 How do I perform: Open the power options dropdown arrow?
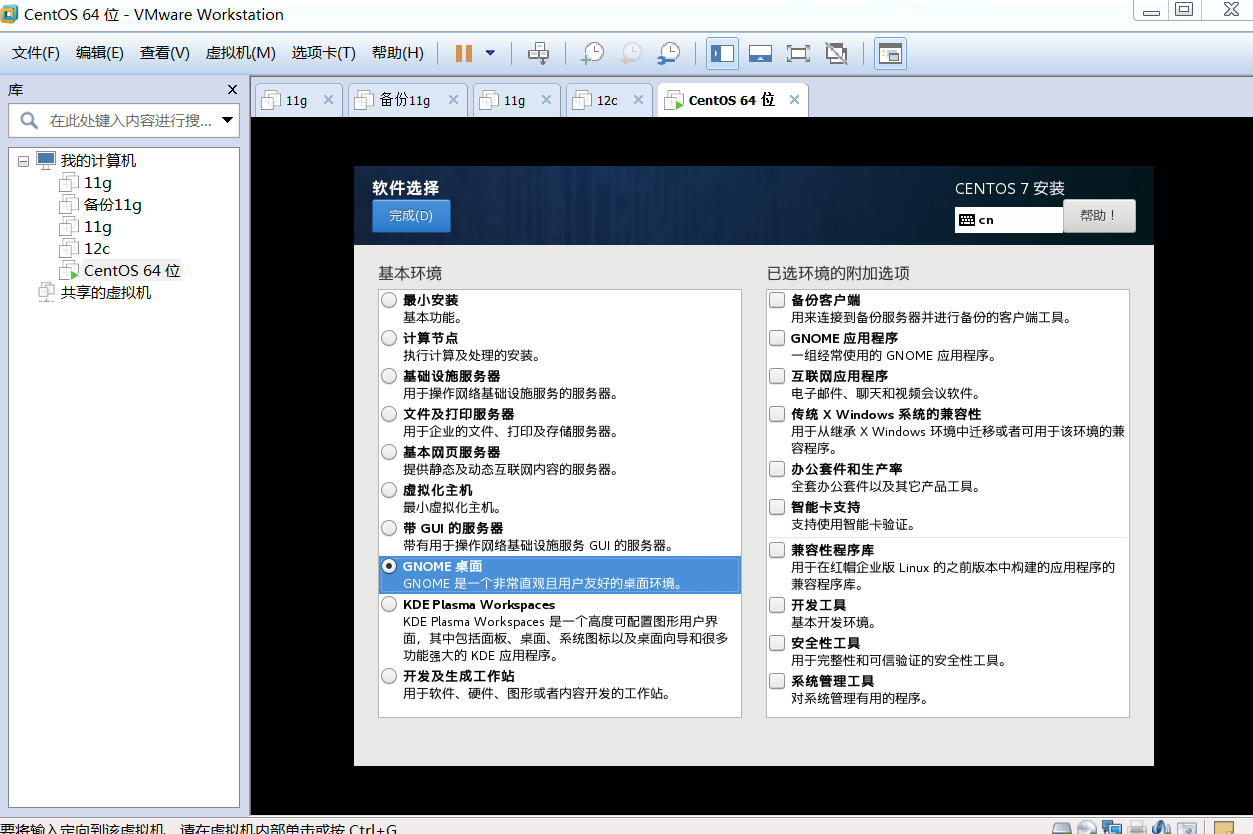(x=490, y=53)
